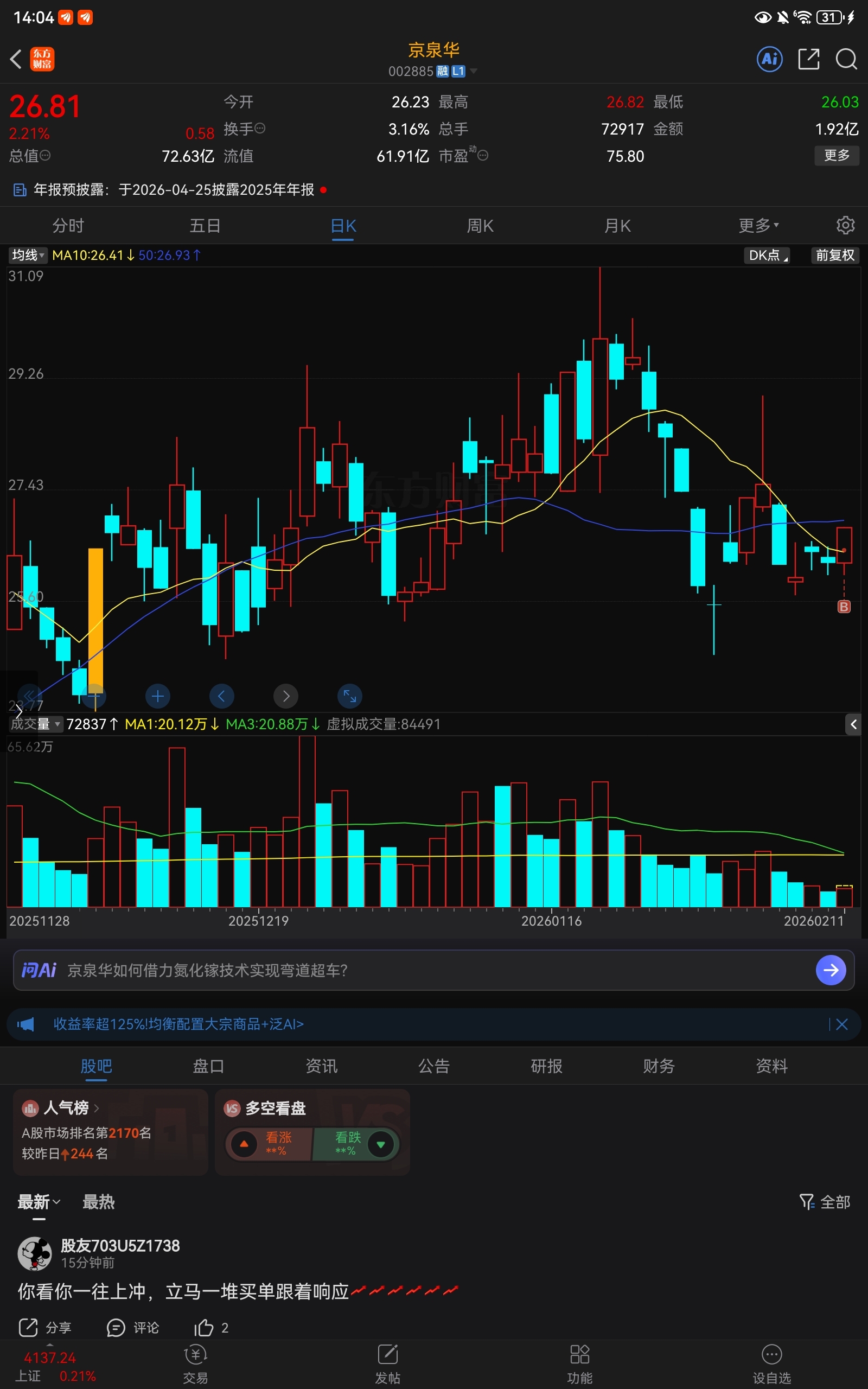Expand chart to fullscreen with diagonal arrows icon
The width and height of the screenshot is (868, 1389).
(x=349, y=696)
